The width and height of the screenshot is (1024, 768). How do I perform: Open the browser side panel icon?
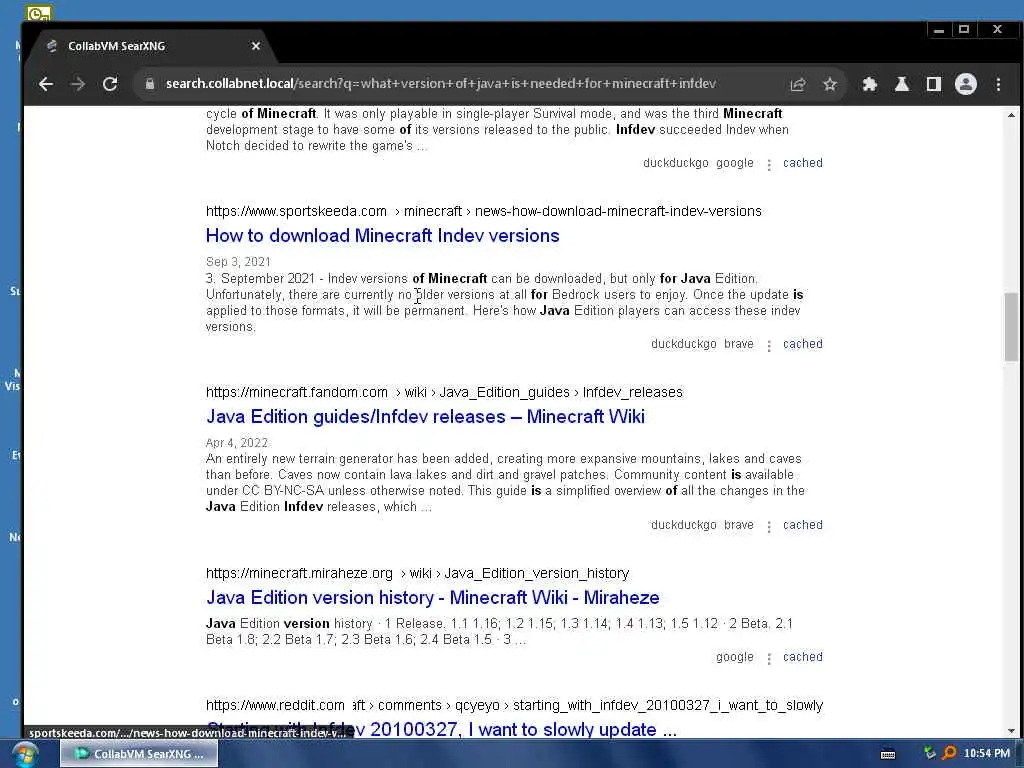933,84
